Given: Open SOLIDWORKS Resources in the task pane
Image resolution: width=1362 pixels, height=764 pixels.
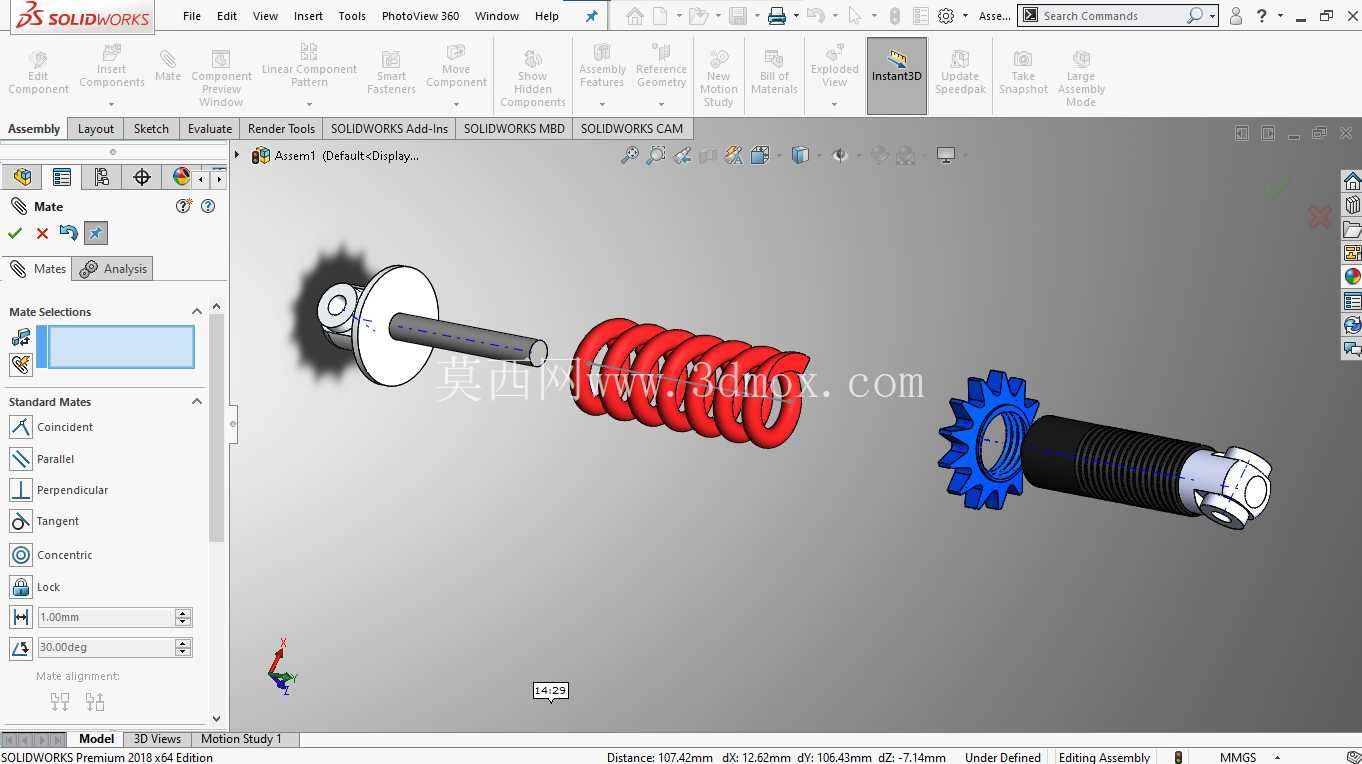Looking at the screenshot, I should [1352, 181].
